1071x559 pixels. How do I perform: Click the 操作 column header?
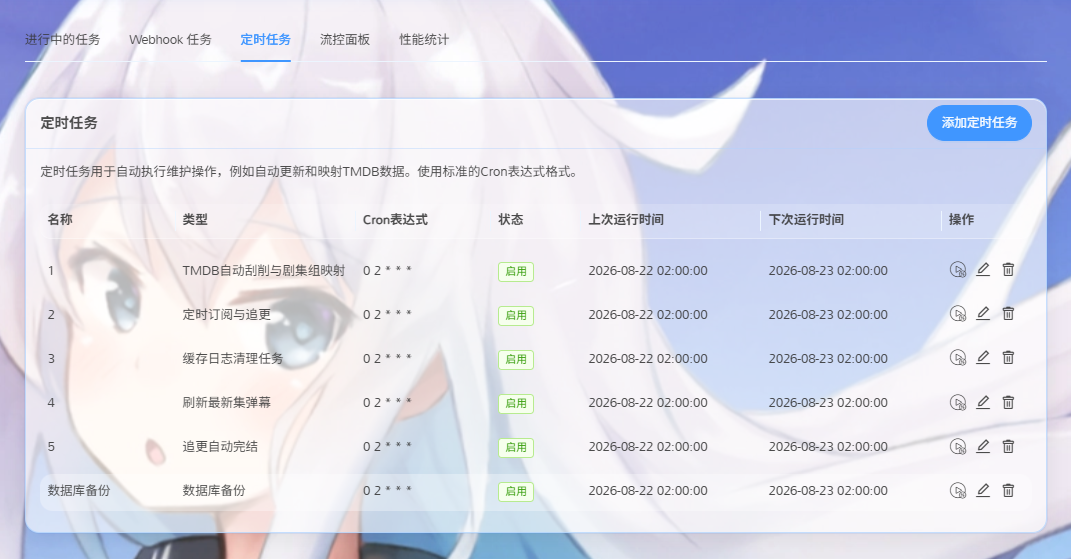click(x=961, y=219)
